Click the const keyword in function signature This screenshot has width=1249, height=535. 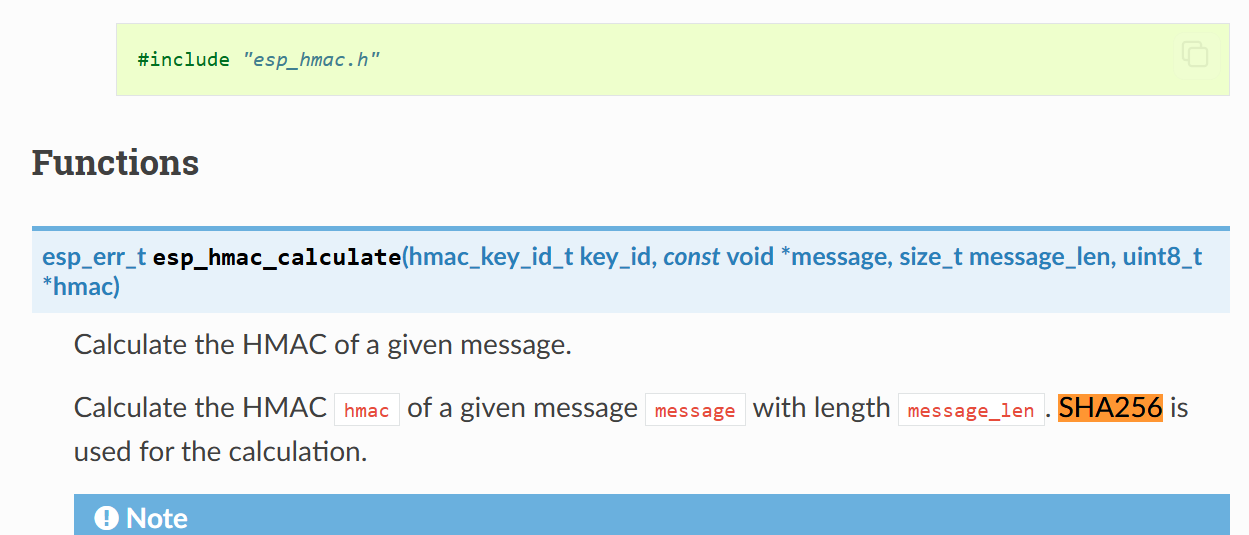point(692,257)
